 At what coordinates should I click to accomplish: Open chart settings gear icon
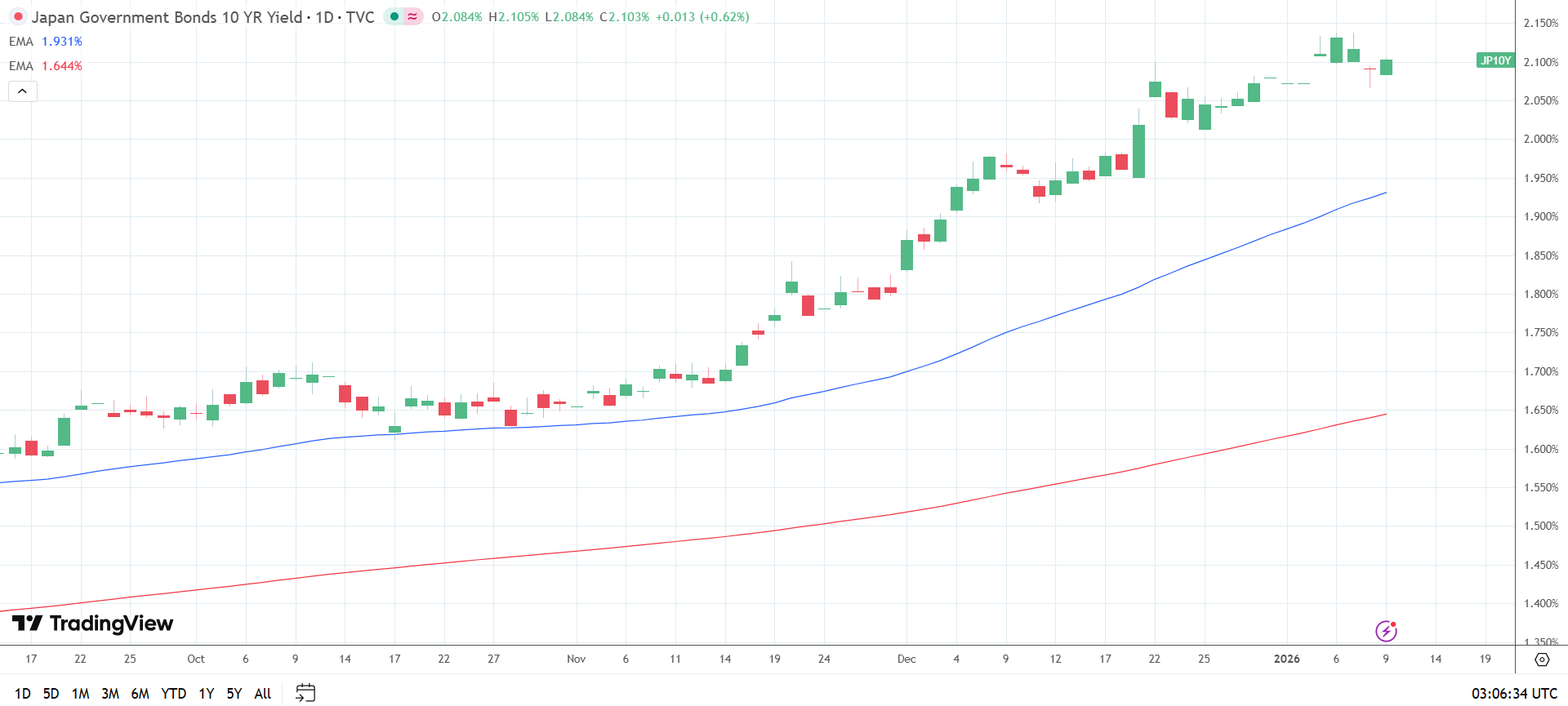point(1542,659)
